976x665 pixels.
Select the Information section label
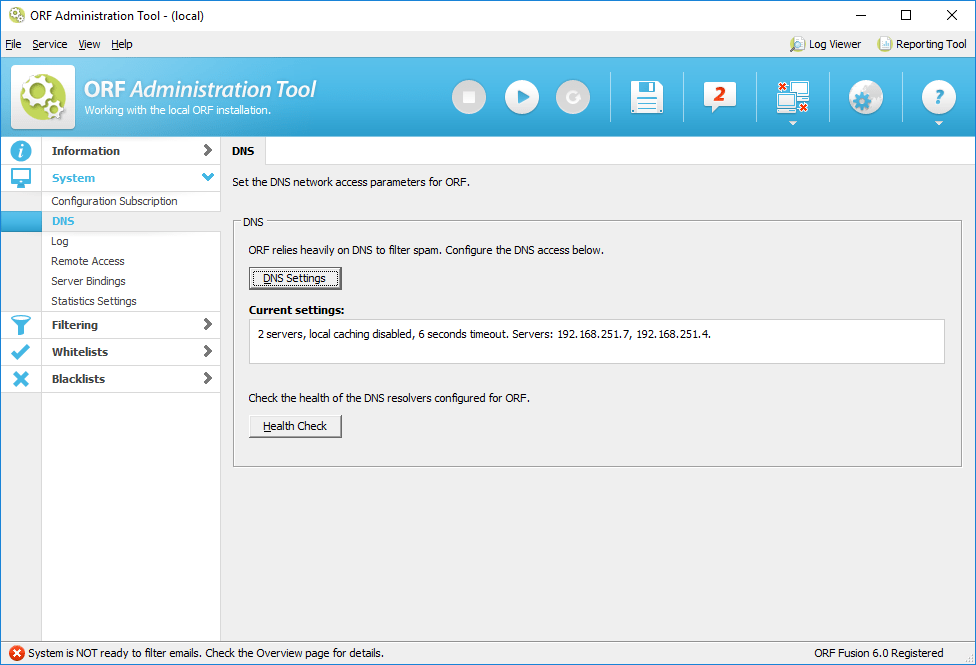pos(86,151)
